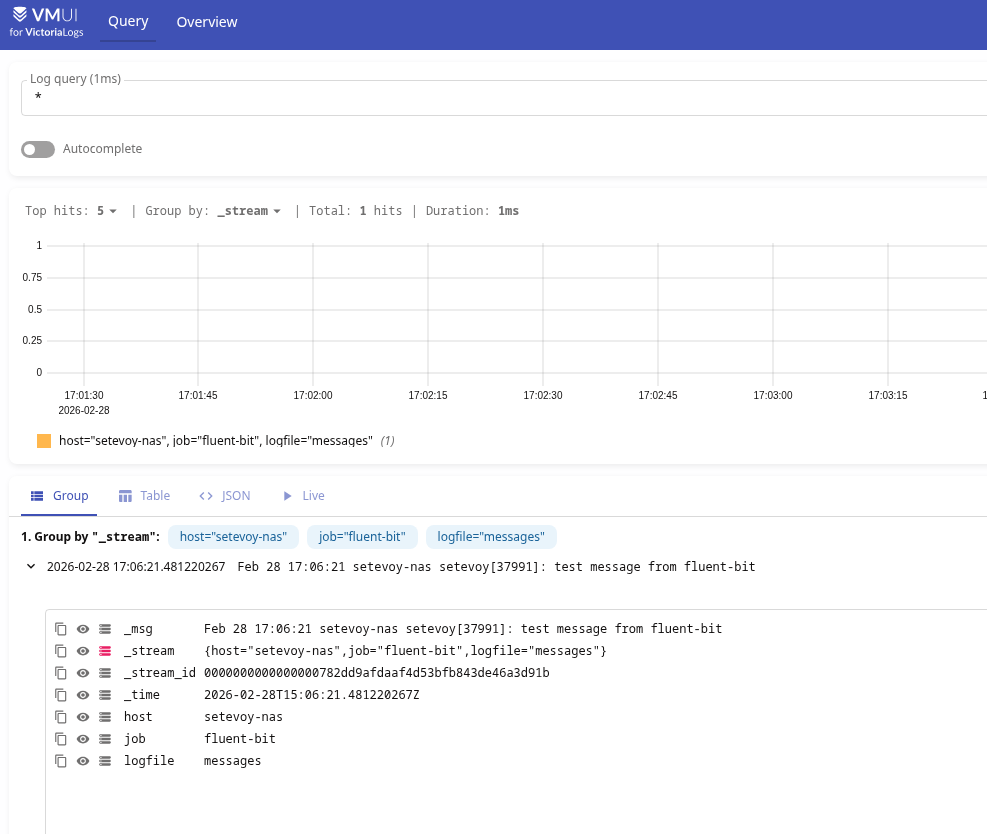The height and width of the screenshot is (834, 987).
Task: Switch to the JSON view tab
Action: pos(225,496)
